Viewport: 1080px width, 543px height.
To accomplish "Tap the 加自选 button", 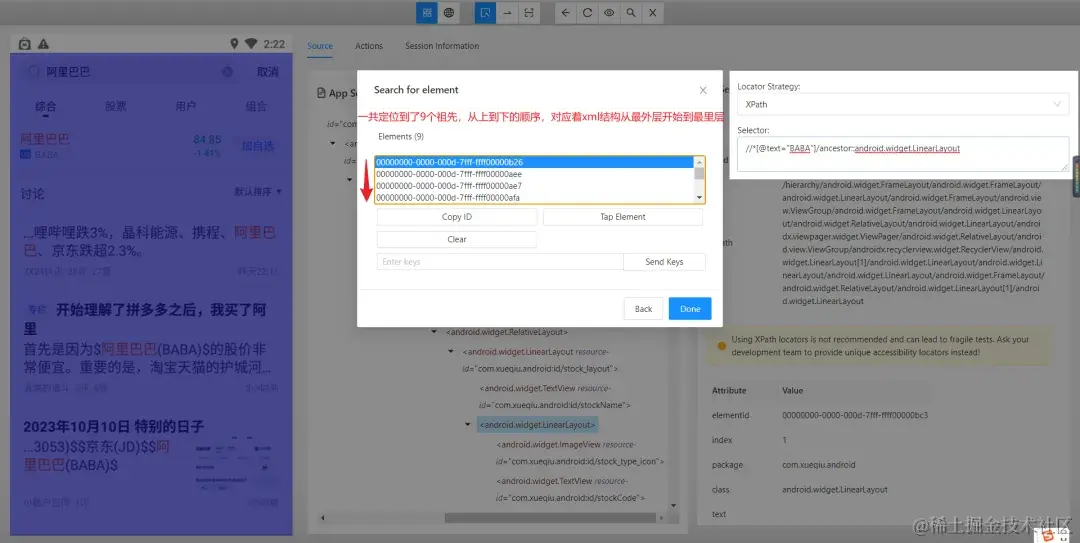I will [258, 145].
